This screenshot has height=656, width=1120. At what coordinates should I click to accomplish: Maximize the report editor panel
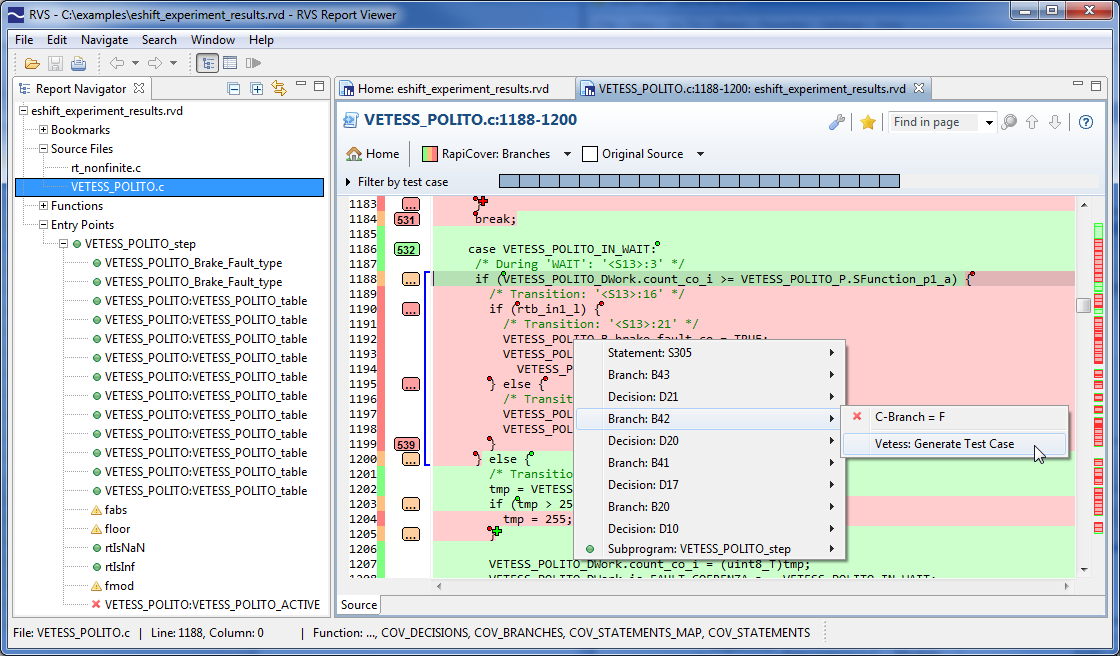(x=1096, y=86)
